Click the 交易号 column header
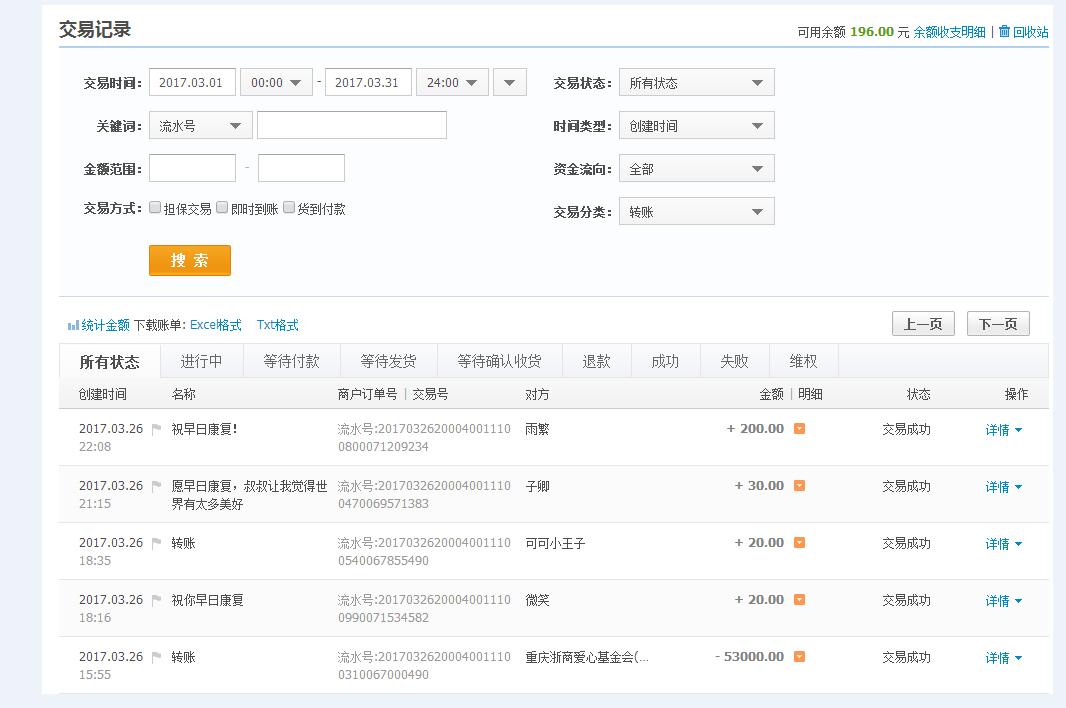Image resolution: width=1066 pixels, height=708 pixels. [x=430, y=394]
